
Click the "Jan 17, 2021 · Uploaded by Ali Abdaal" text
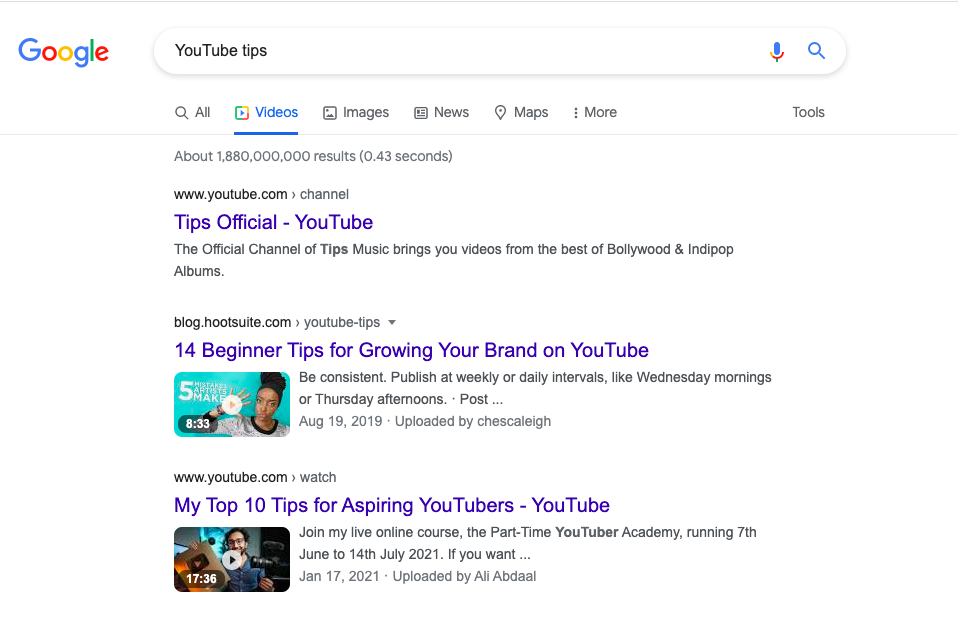417,576
